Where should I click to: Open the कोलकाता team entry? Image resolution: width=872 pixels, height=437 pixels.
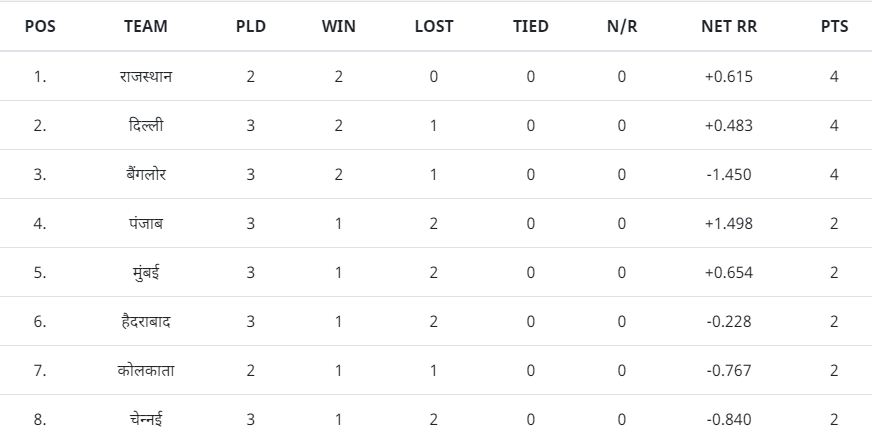coord(146,370)
